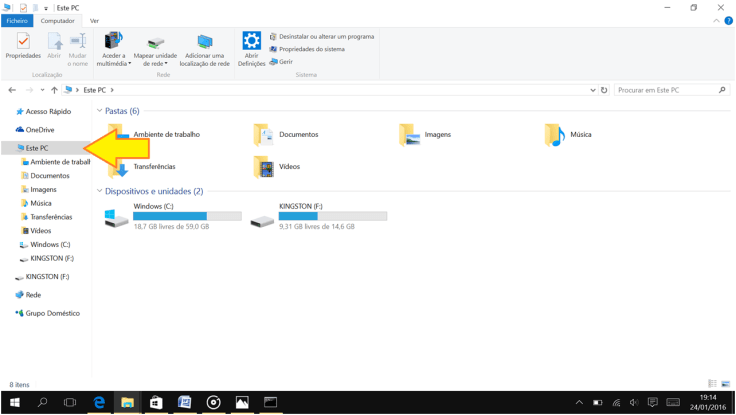Click Adicionar uma localização de rede

204,48
